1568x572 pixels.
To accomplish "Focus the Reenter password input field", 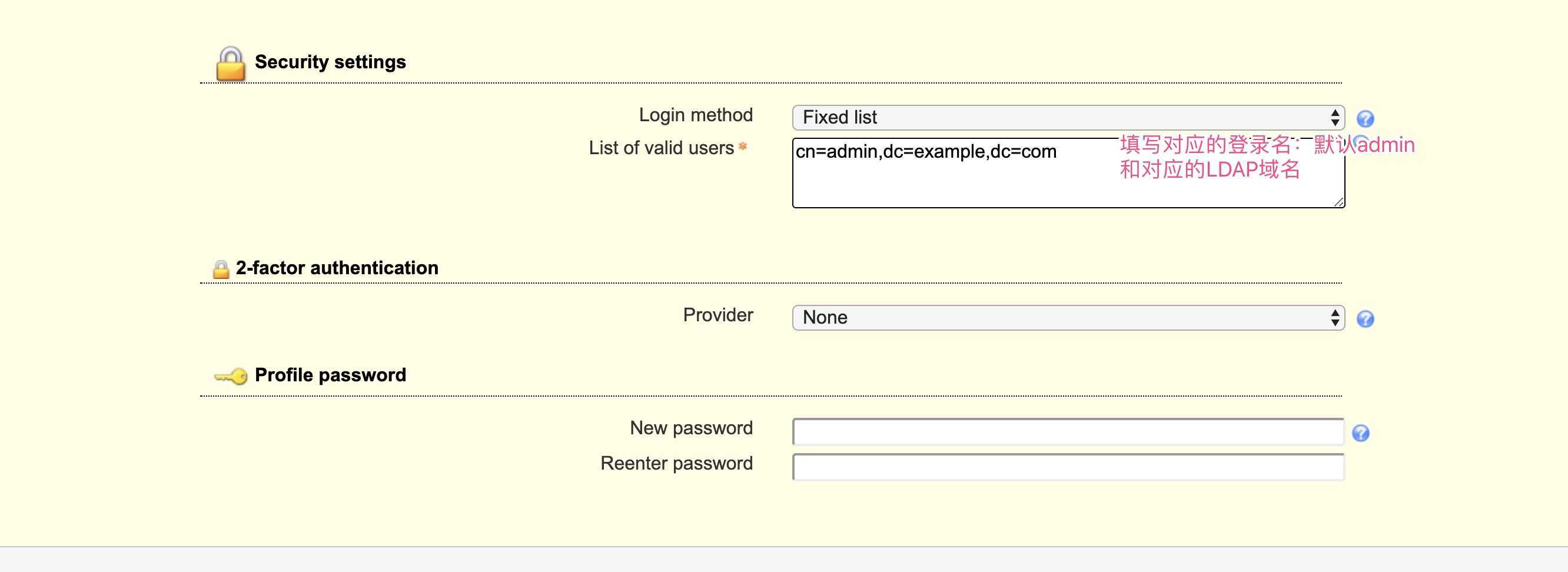I will pos(1068,467).
